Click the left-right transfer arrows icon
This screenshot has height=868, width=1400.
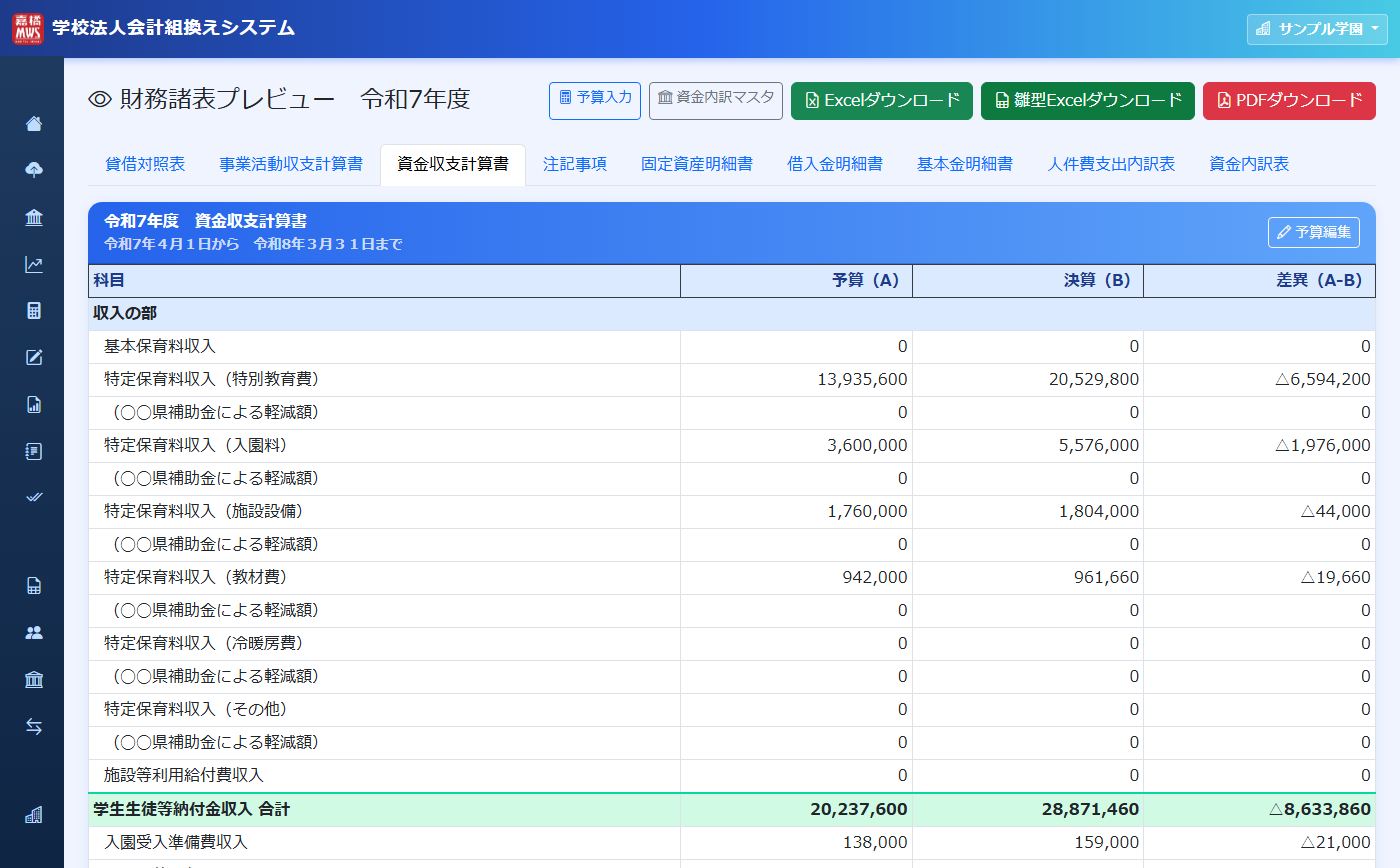[x=34, y=727]
